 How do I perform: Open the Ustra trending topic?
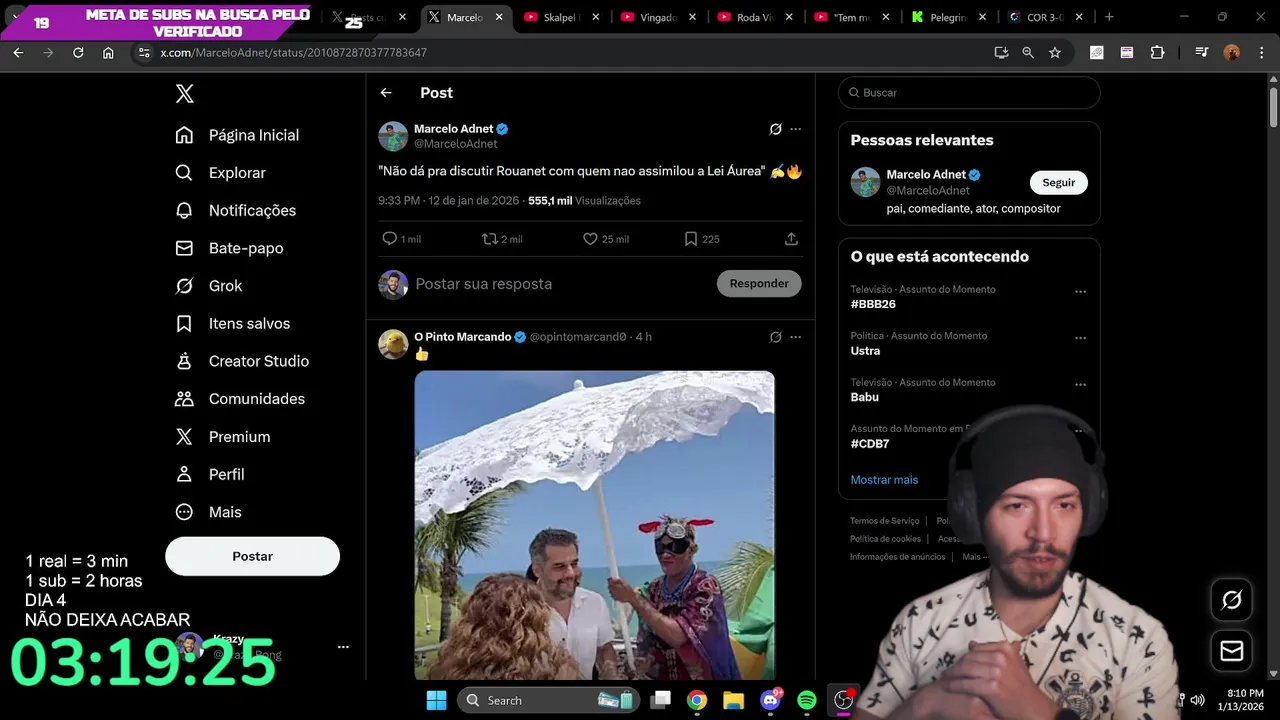865,351
